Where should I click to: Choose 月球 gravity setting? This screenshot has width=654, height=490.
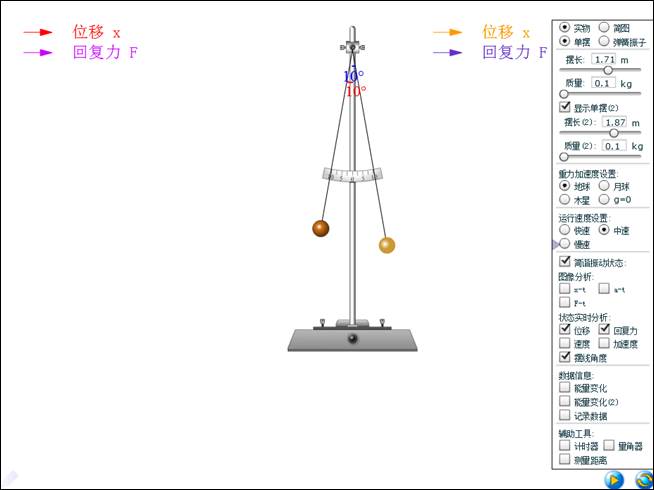(x=603, y=186)
